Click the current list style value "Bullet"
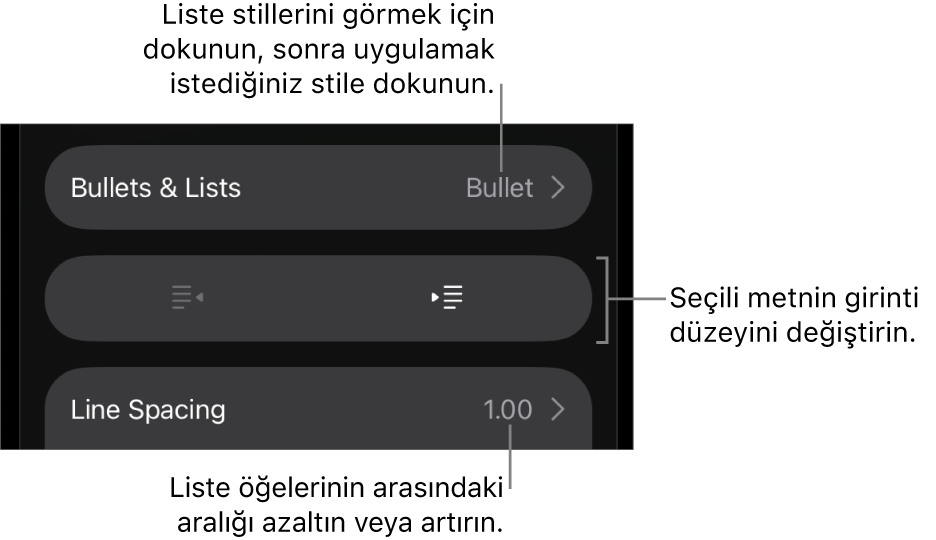This screenshot has width=936, height=540. click(499, 188)
